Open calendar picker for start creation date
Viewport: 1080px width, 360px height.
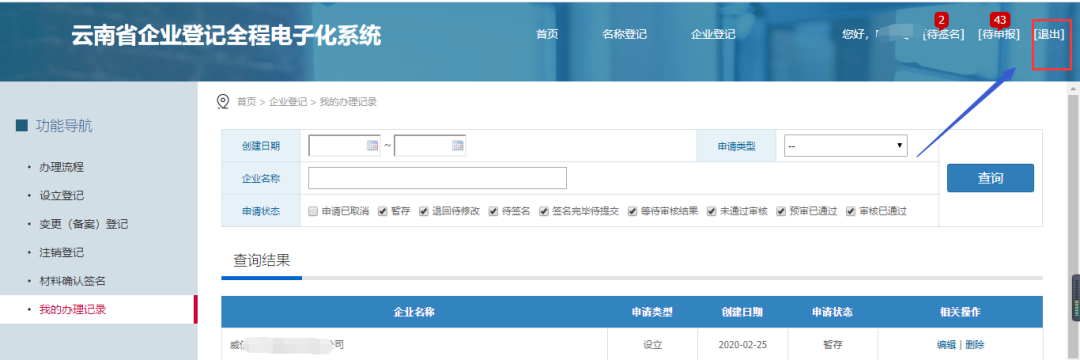pyautogui.click(x=373, y=145)
